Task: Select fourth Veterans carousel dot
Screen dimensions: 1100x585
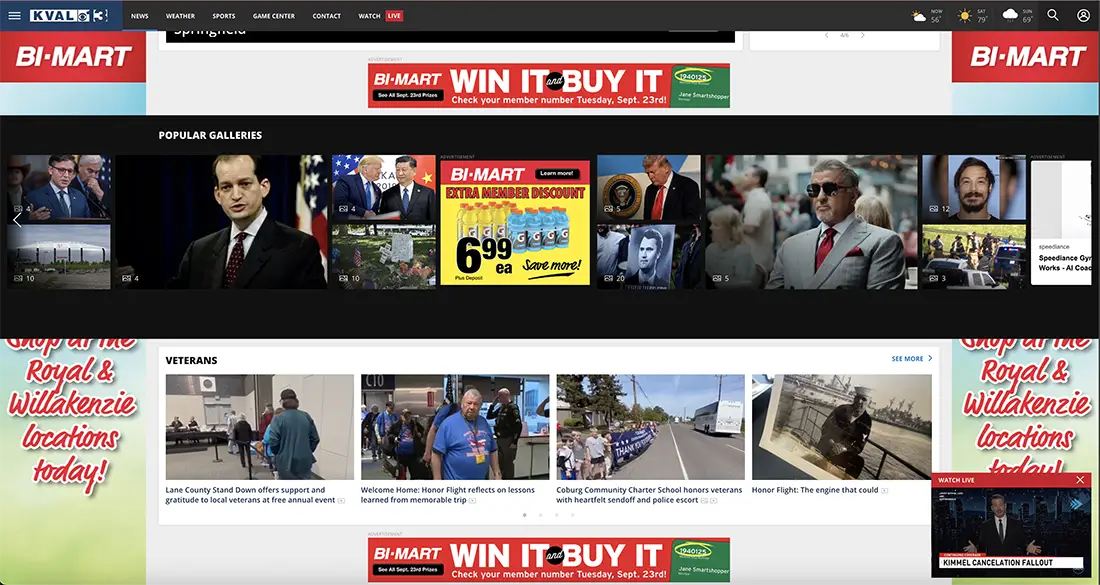Action: pyautogui.click(x=572, y=515)
